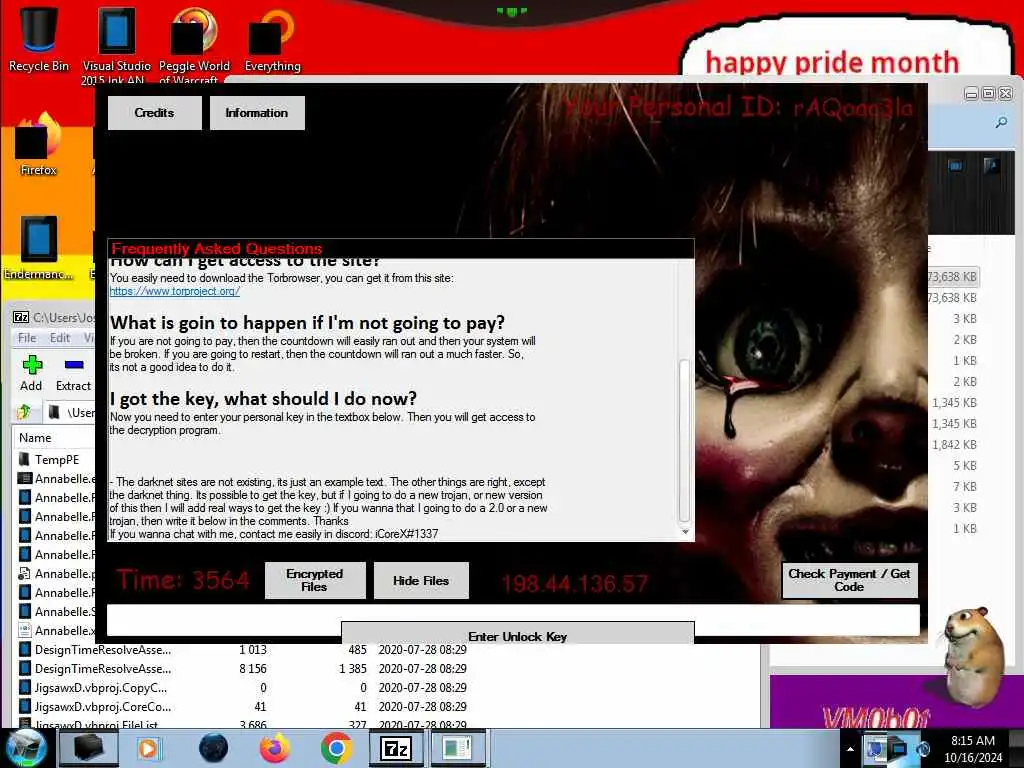Screen dimensions: 1024x768
Task: Click the Add button in 7-Zip
Action: [x=31, y=374]
